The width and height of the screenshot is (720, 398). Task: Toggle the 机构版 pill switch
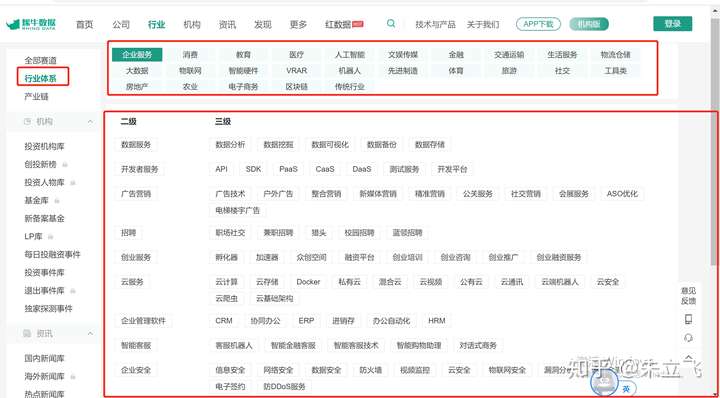click(x=589, y=24)
